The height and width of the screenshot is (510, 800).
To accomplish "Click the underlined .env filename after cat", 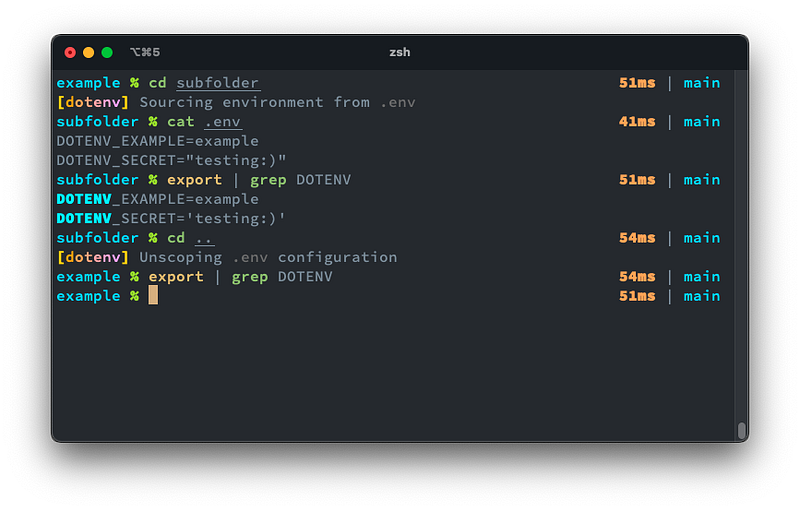I will coord(222,122).
